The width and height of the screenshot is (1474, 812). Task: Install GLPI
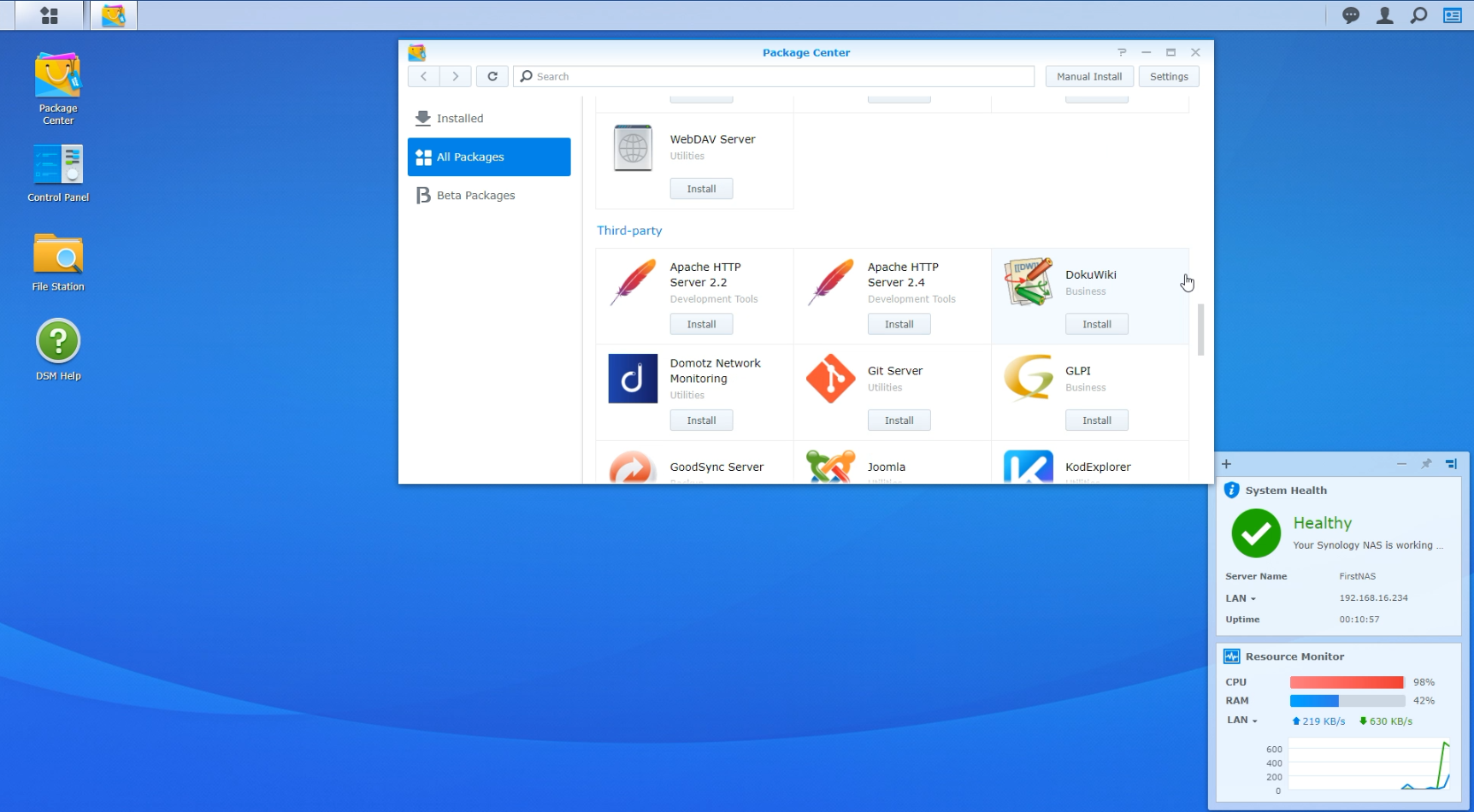[x=1097, y=421]
